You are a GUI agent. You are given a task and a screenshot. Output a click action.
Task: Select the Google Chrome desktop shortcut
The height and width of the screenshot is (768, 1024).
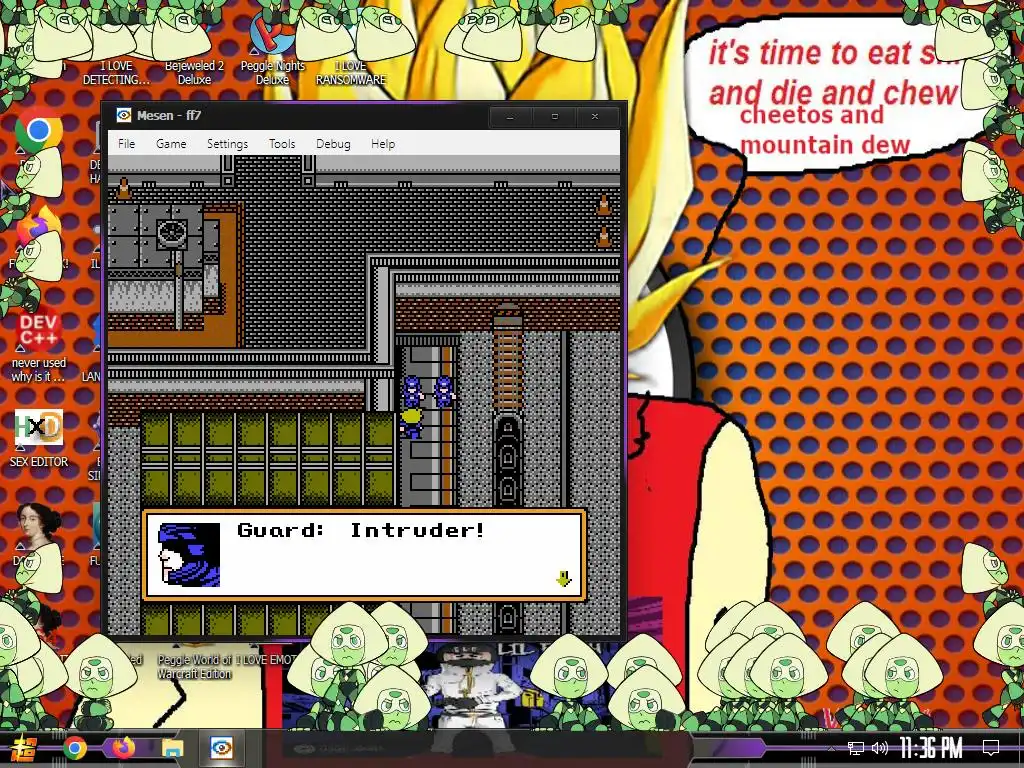click(39, 131)
